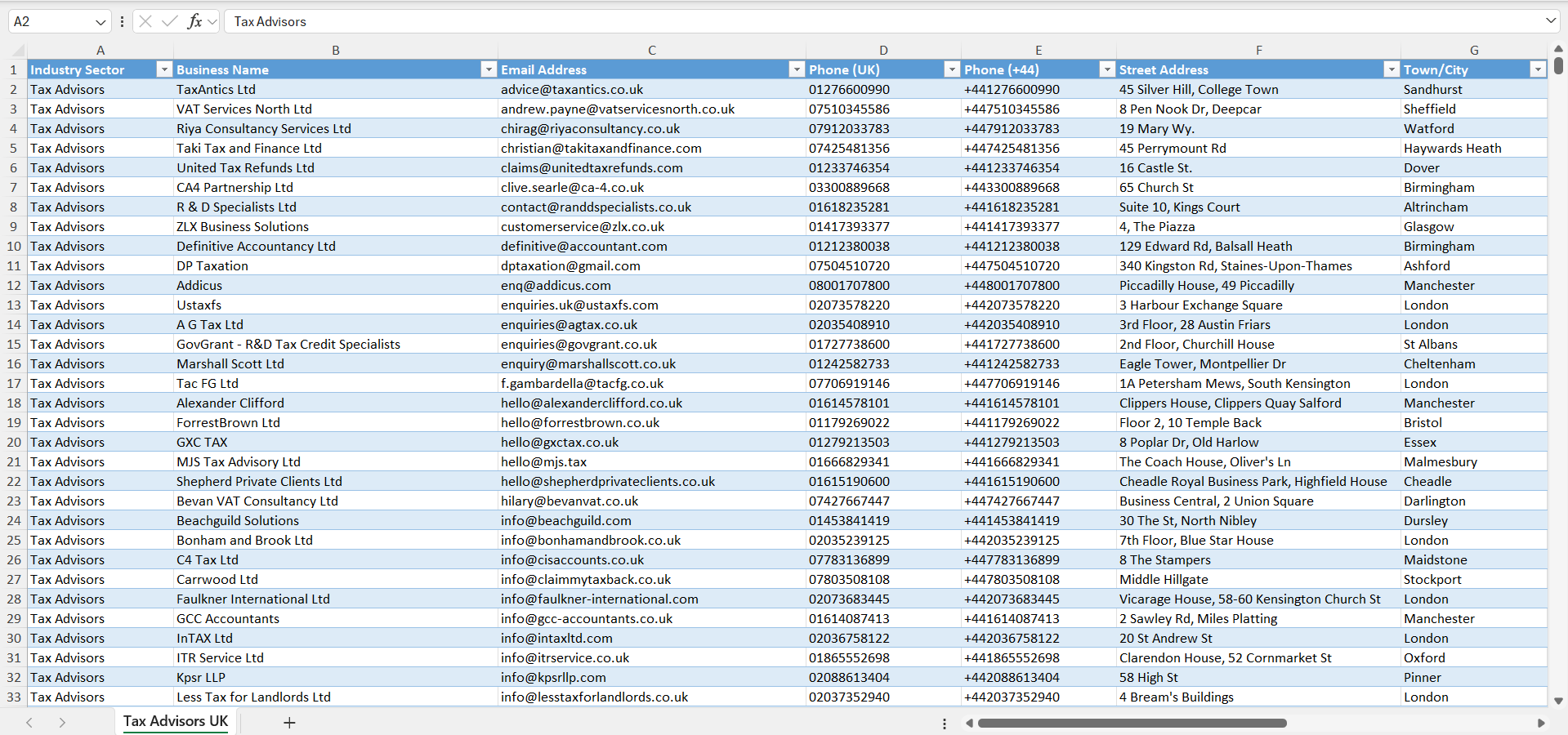Select column C header
The image size is (1568, 735).
(x=652, y=51)
